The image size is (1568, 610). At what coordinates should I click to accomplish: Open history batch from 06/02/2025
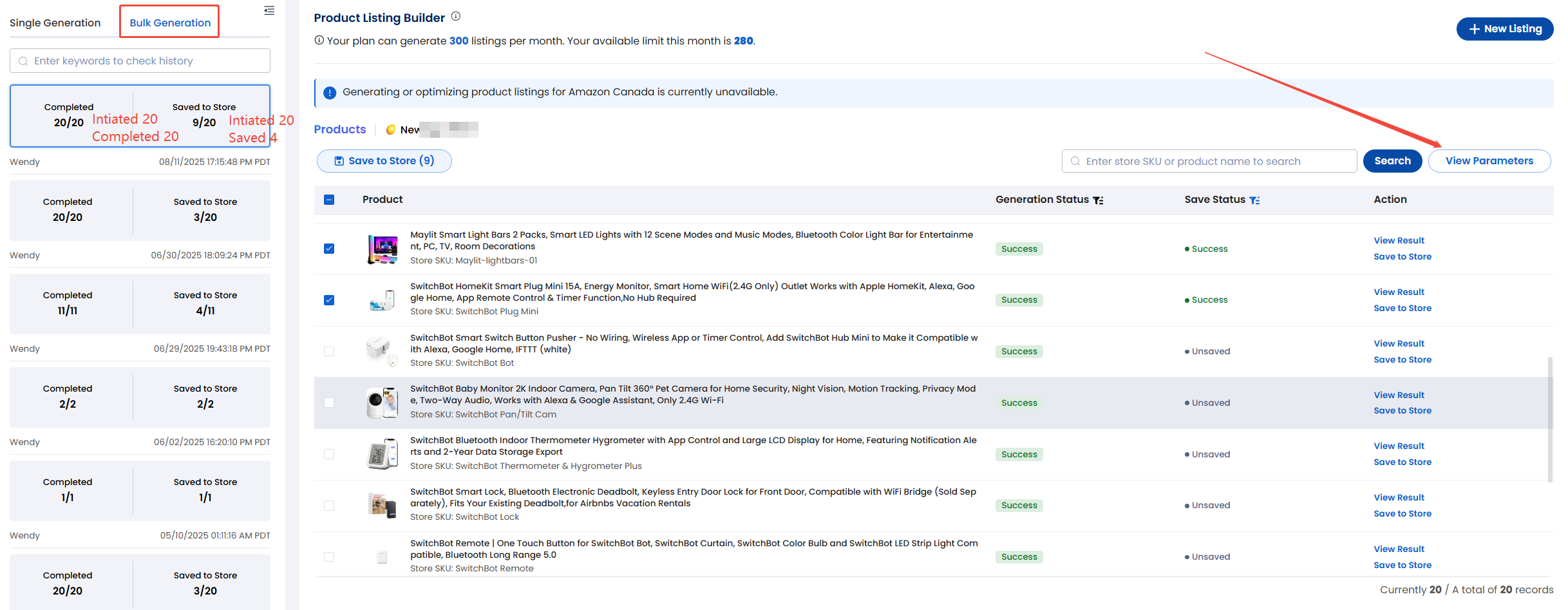click(140, 397)
